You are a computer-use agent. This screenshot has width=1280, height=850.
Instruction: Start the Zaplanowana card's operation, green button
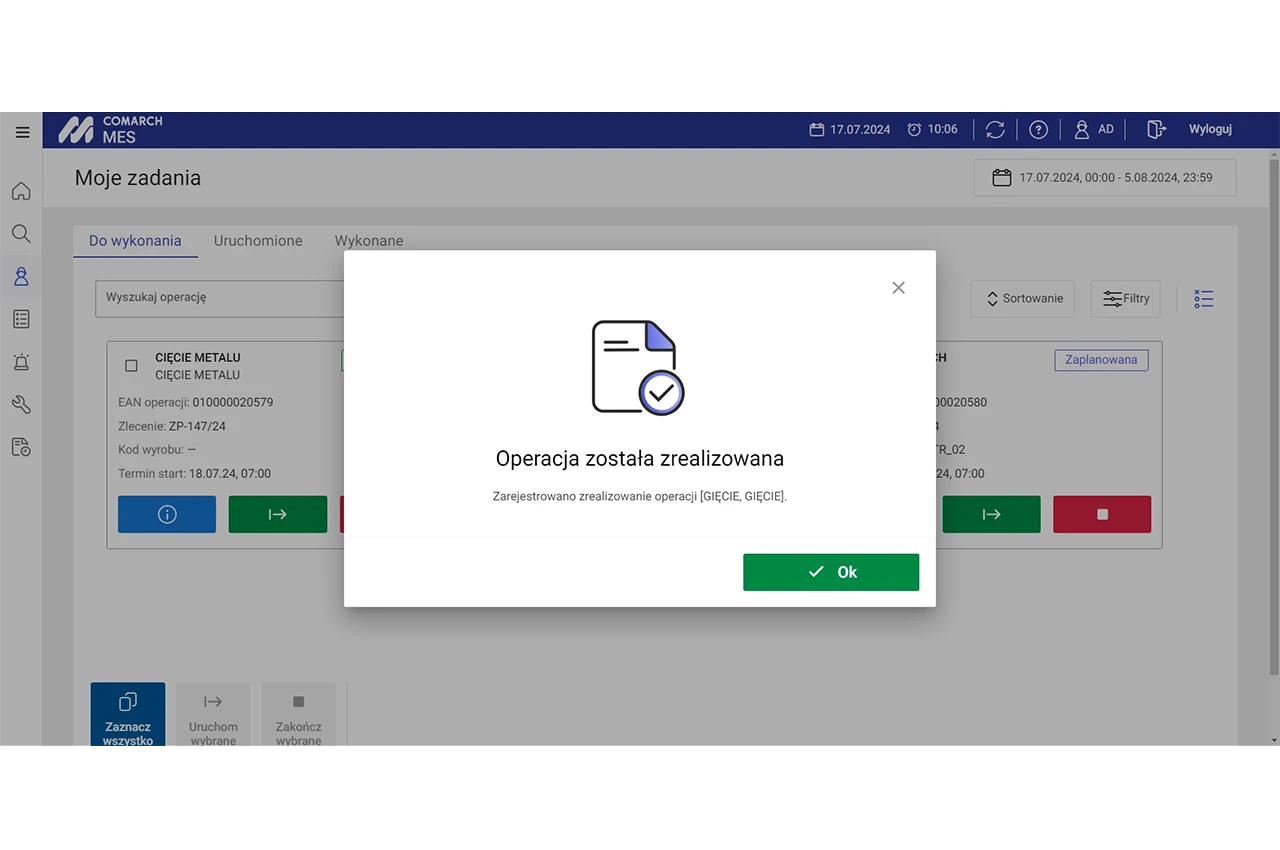(991, 514)
